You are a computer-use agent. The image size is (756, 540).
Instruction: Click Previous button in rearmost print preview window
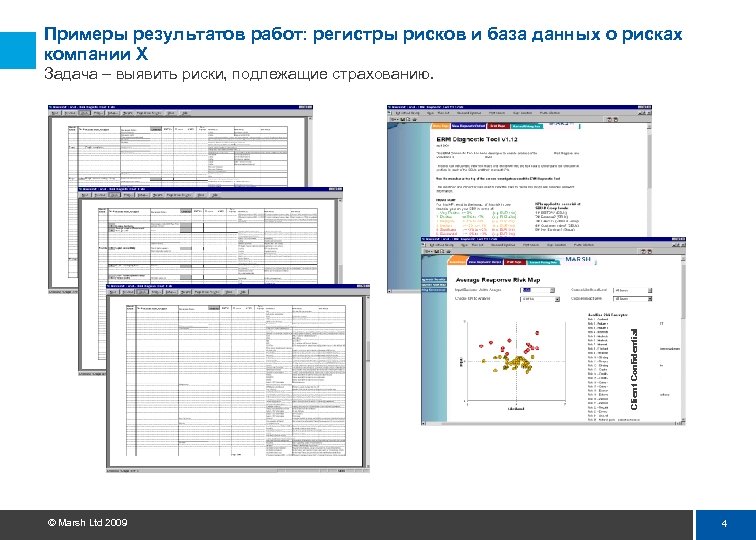click(69, 113)
